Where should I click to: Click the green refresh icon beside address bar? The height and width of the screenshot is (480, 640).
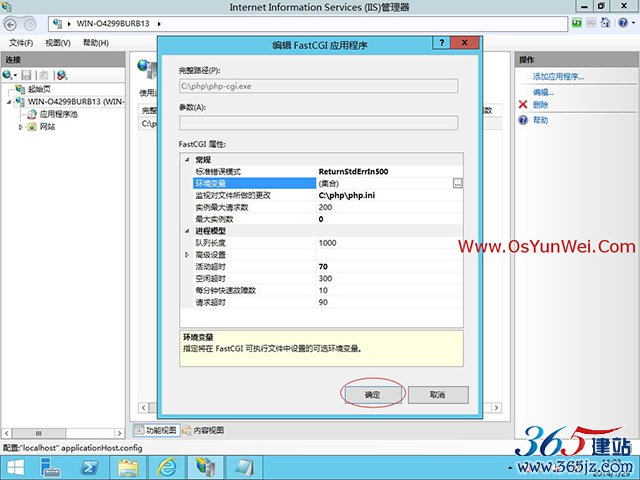[x=577, y=23]
